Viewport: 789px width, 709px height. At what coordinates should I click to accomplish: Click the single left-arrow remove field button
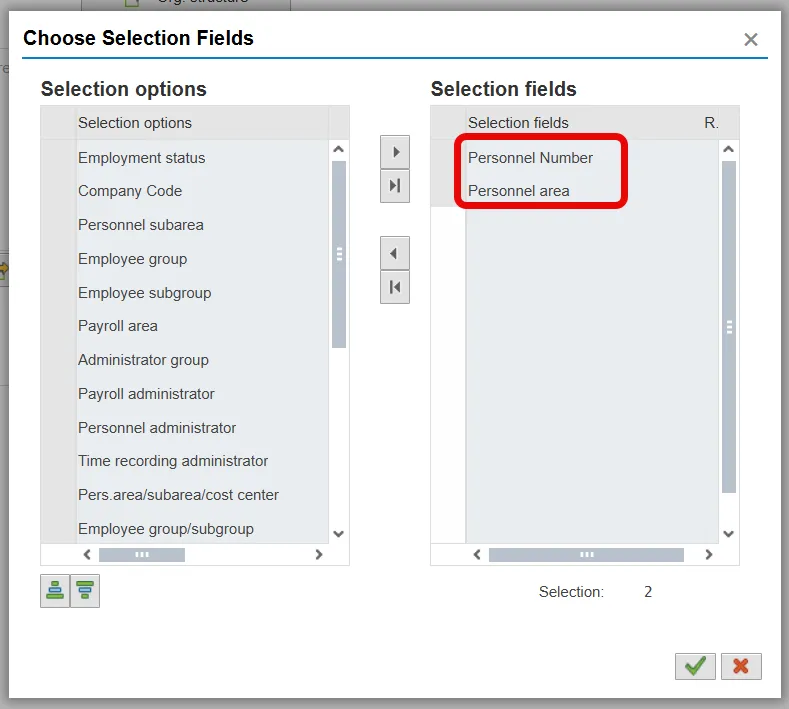395,253
